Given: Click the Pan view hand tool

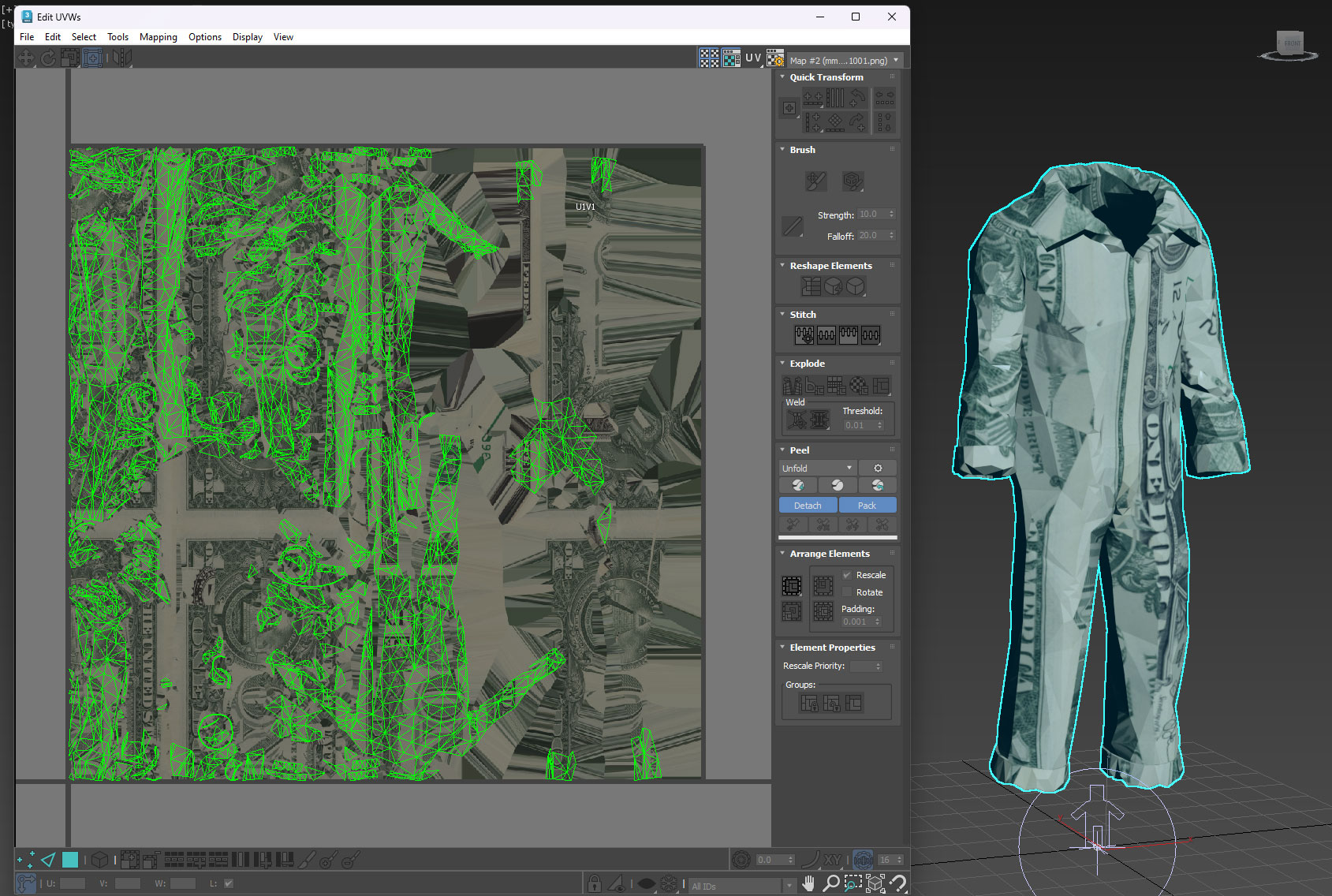Looking at the screenshot, I should coord(808,883).
